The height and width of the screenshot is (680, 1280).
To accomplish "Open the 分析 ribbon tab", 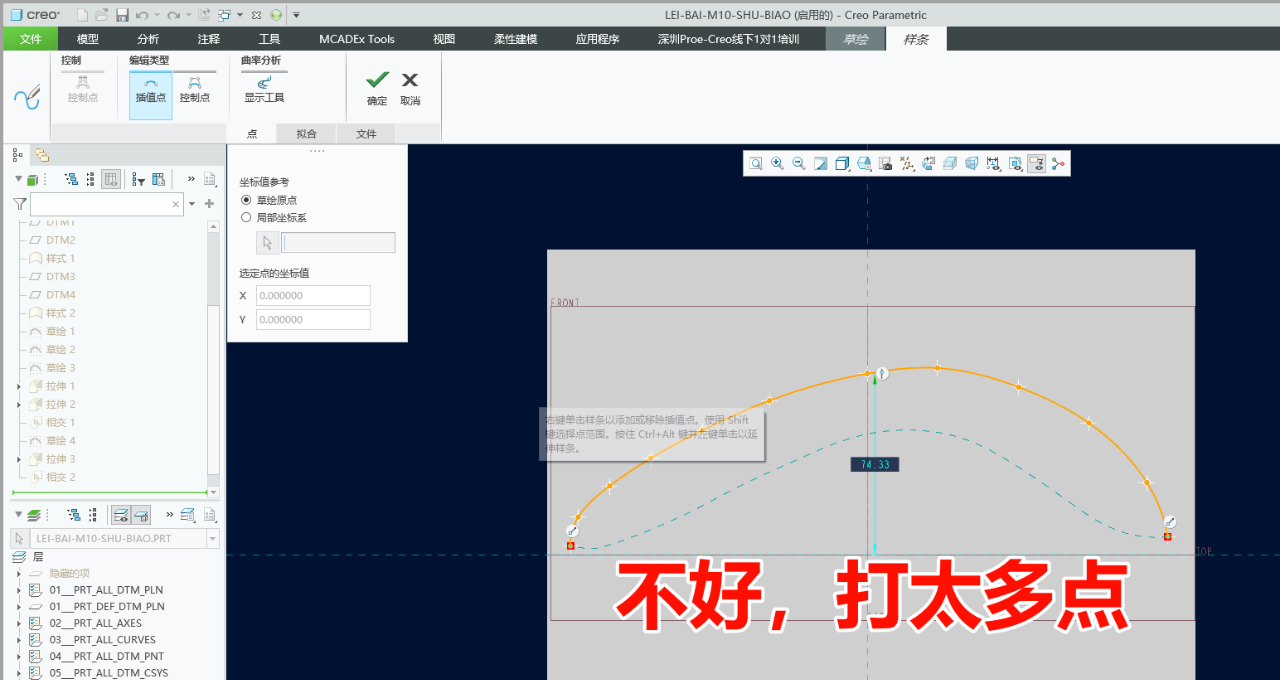I will pyautogui.click(x=148, y=39).
